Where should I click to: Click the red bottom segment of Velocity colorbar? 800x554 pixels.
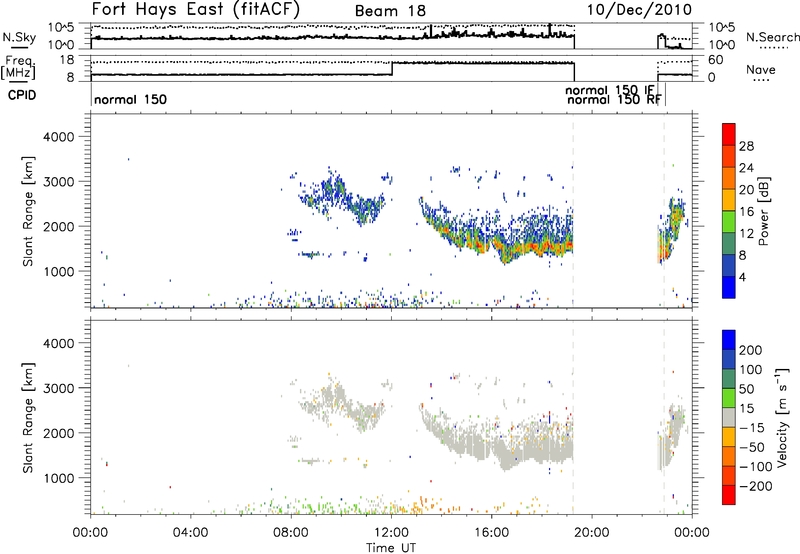[x=729, y=495]
